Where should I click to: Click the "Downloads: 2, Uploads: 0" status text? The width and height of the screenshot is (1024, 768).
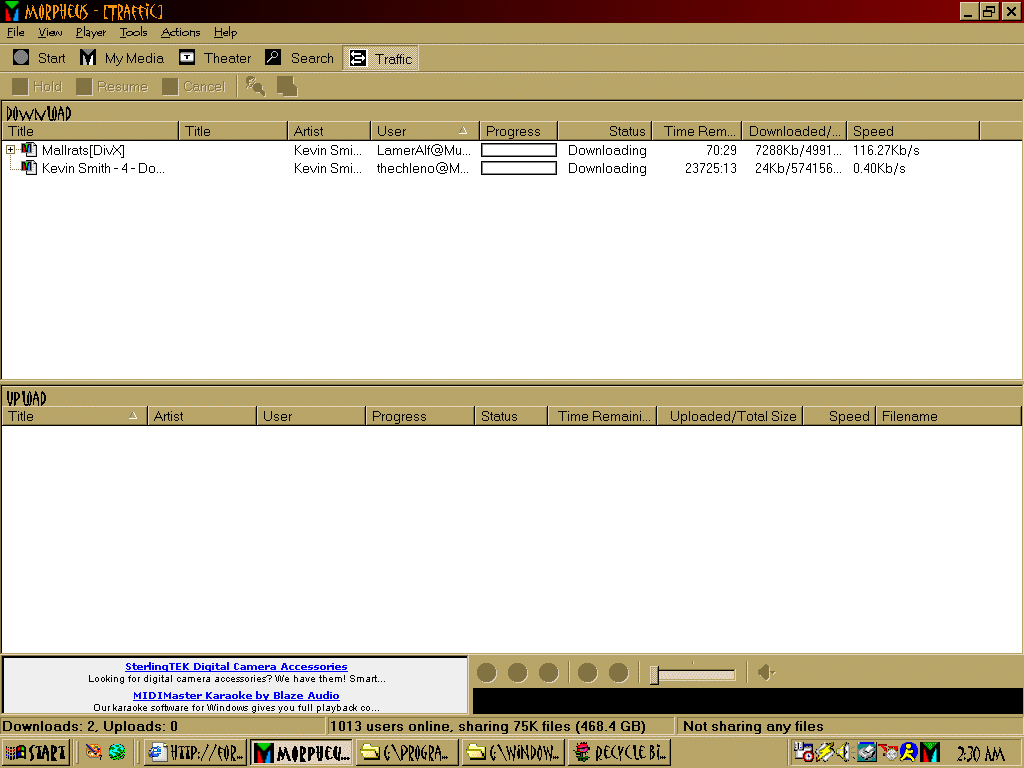tap(90, 726)
